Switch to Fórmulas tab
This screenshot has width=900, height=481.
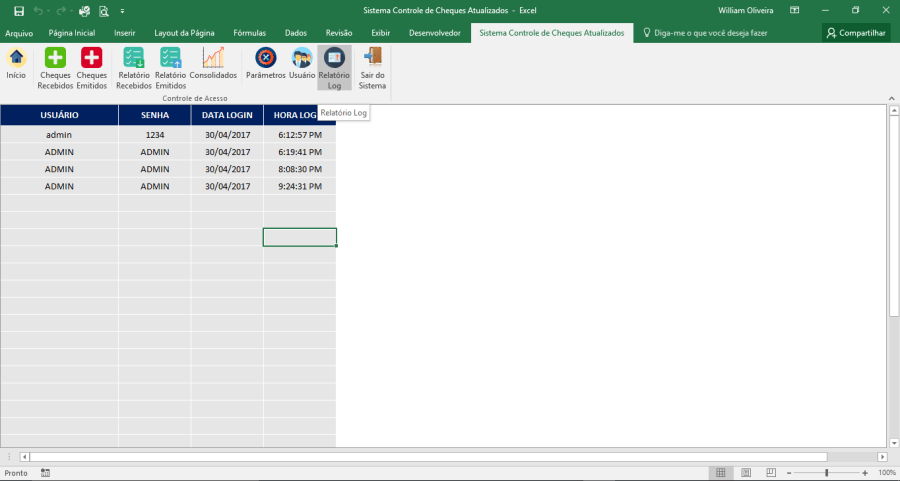click(x=250, y=33)
